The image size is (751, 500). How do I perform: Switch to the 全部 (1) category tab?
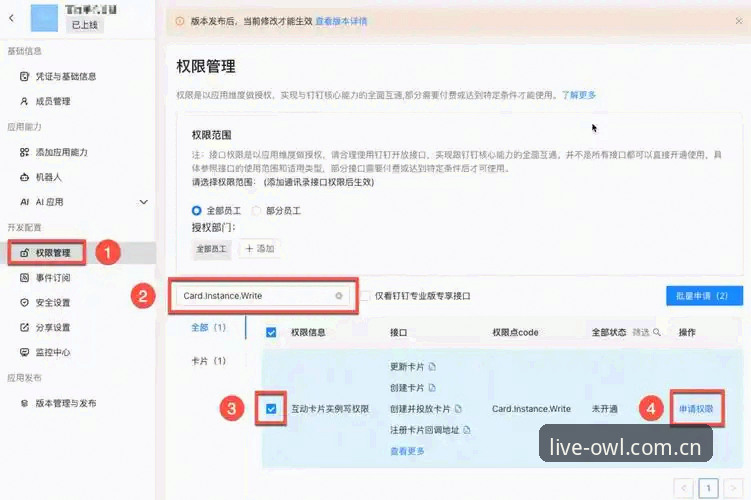pos(208,327)
